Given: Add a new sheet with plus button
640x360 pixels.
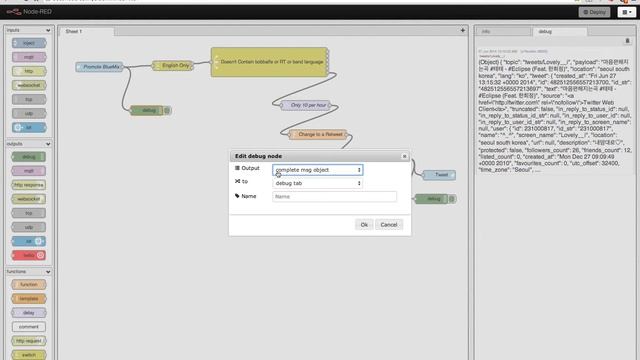Looking at the screenshot, I should 462,31.
